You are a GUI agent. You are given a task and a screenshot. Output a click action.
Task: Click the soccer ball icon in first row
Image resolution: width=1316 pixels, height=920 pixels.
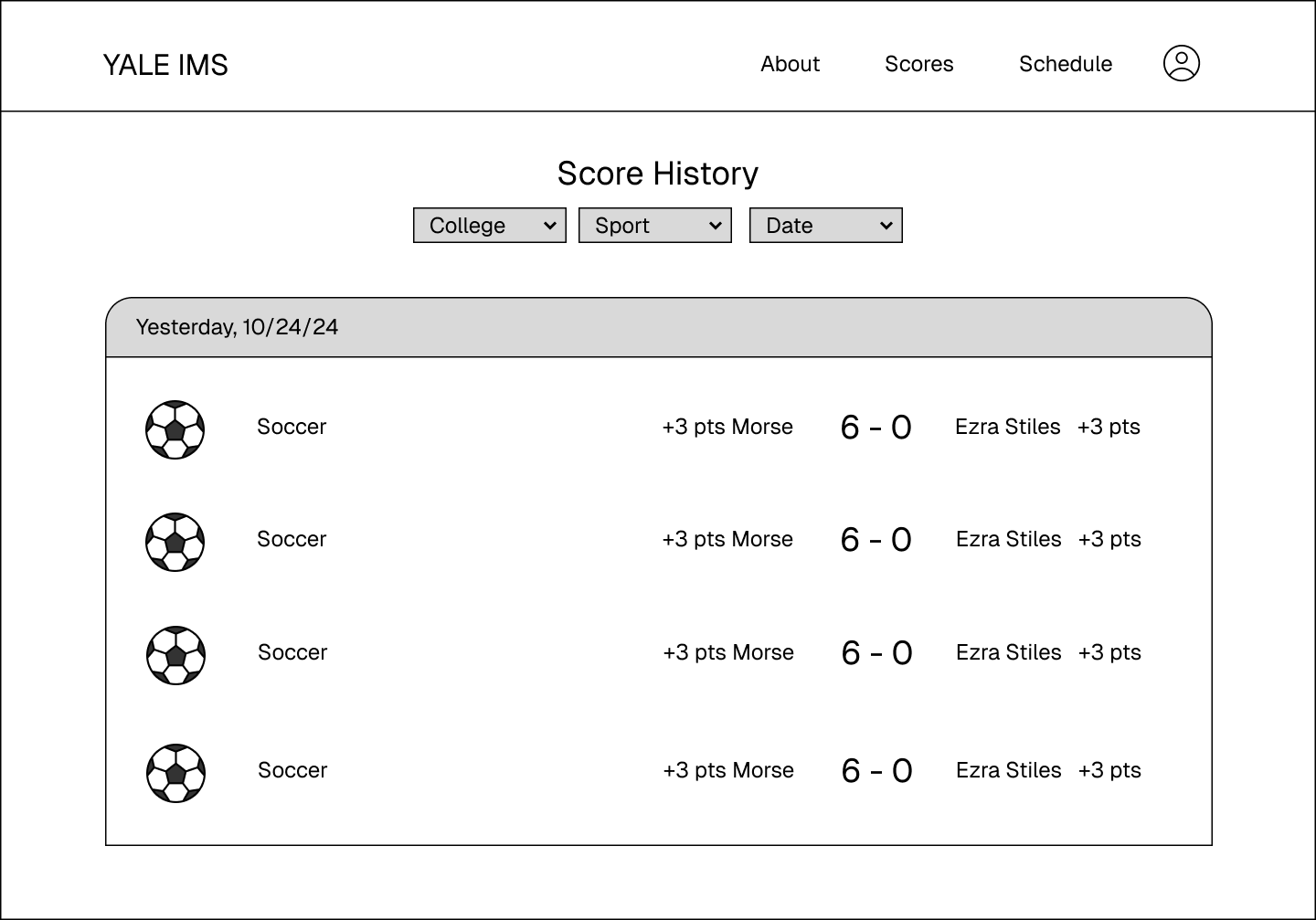coord(175,429)
